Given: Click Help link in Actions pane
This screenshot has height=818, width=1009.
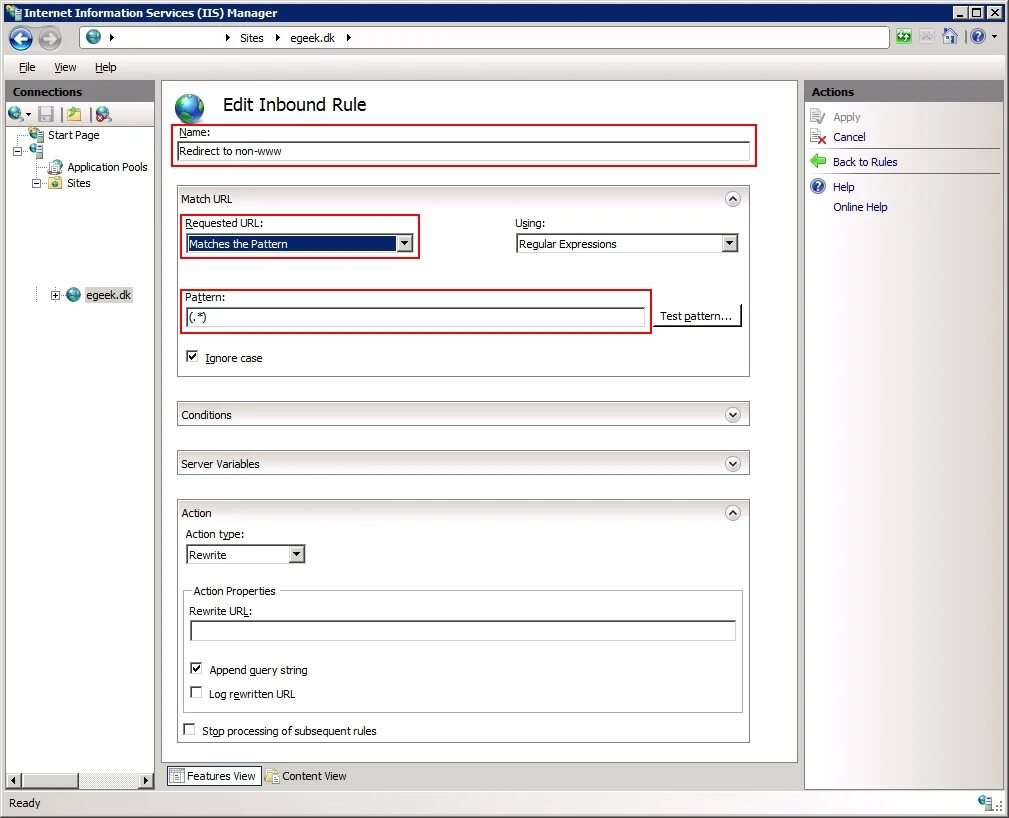Looking at the screenshot, I should [x=843, y=187].
